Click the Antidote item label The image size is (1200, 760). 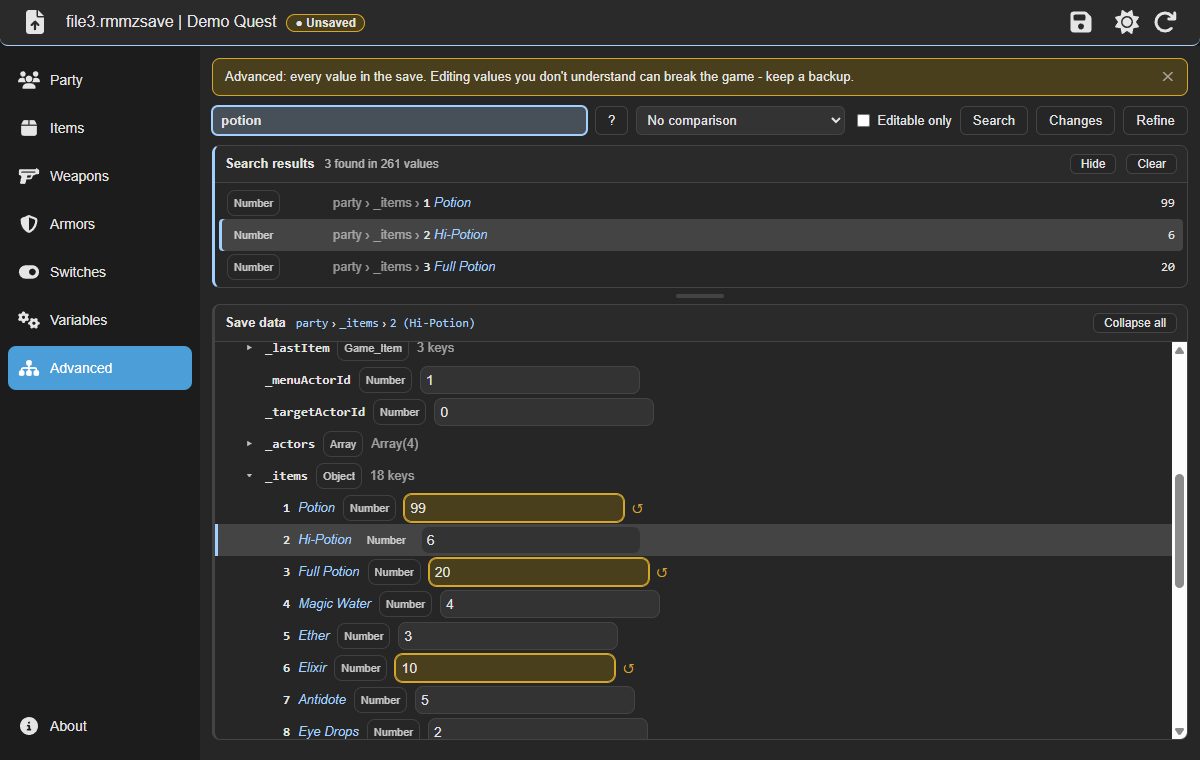point(322,700)
